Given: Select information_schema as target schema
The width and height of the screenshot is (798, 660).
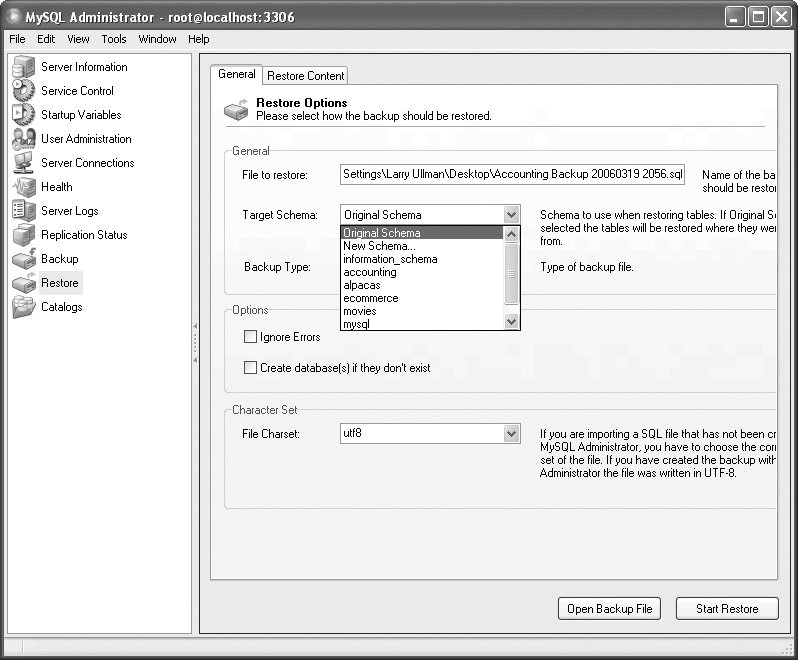Looking at the screenshot, I should (x=421, y=259).
